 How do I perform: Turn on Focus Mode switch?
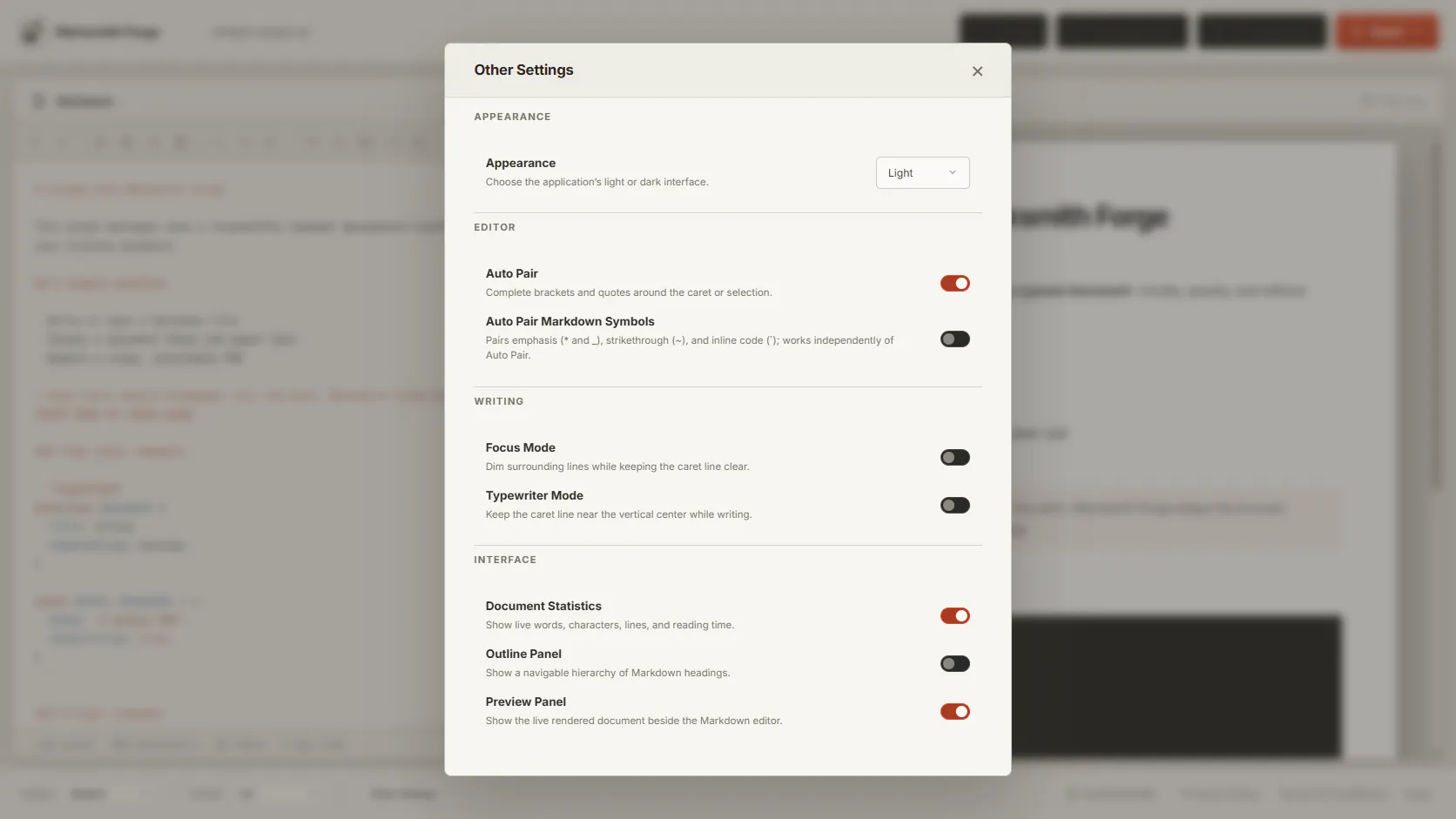point(954,458)
